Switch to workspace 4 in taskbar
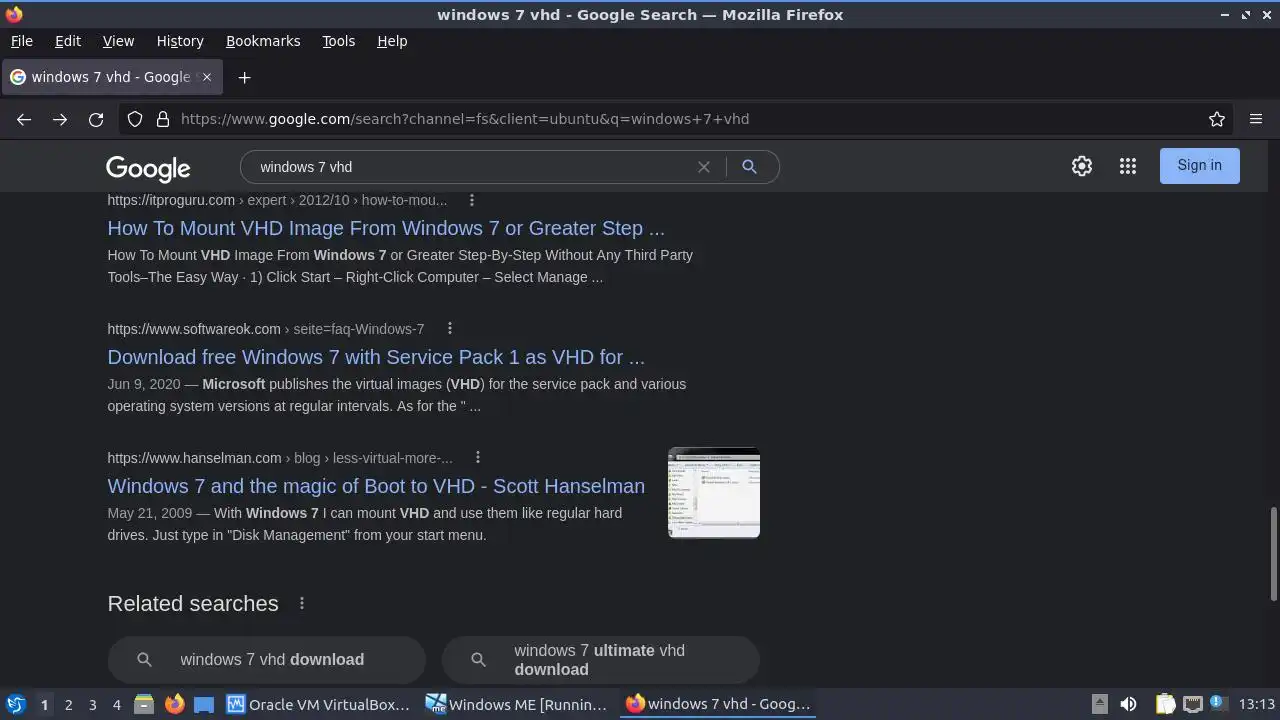Viewport: 1280px width, 720px height. [116, 705]
